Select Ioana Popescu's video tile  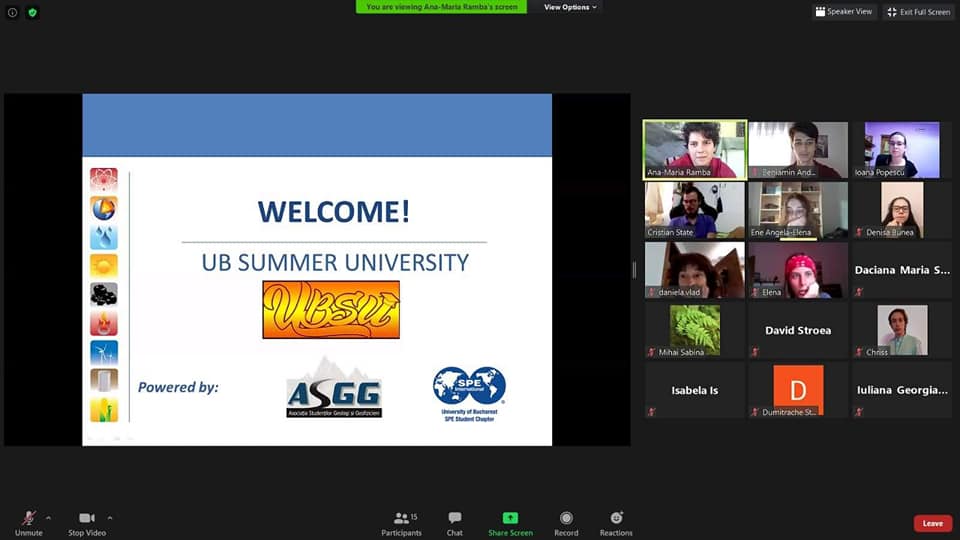902,150
